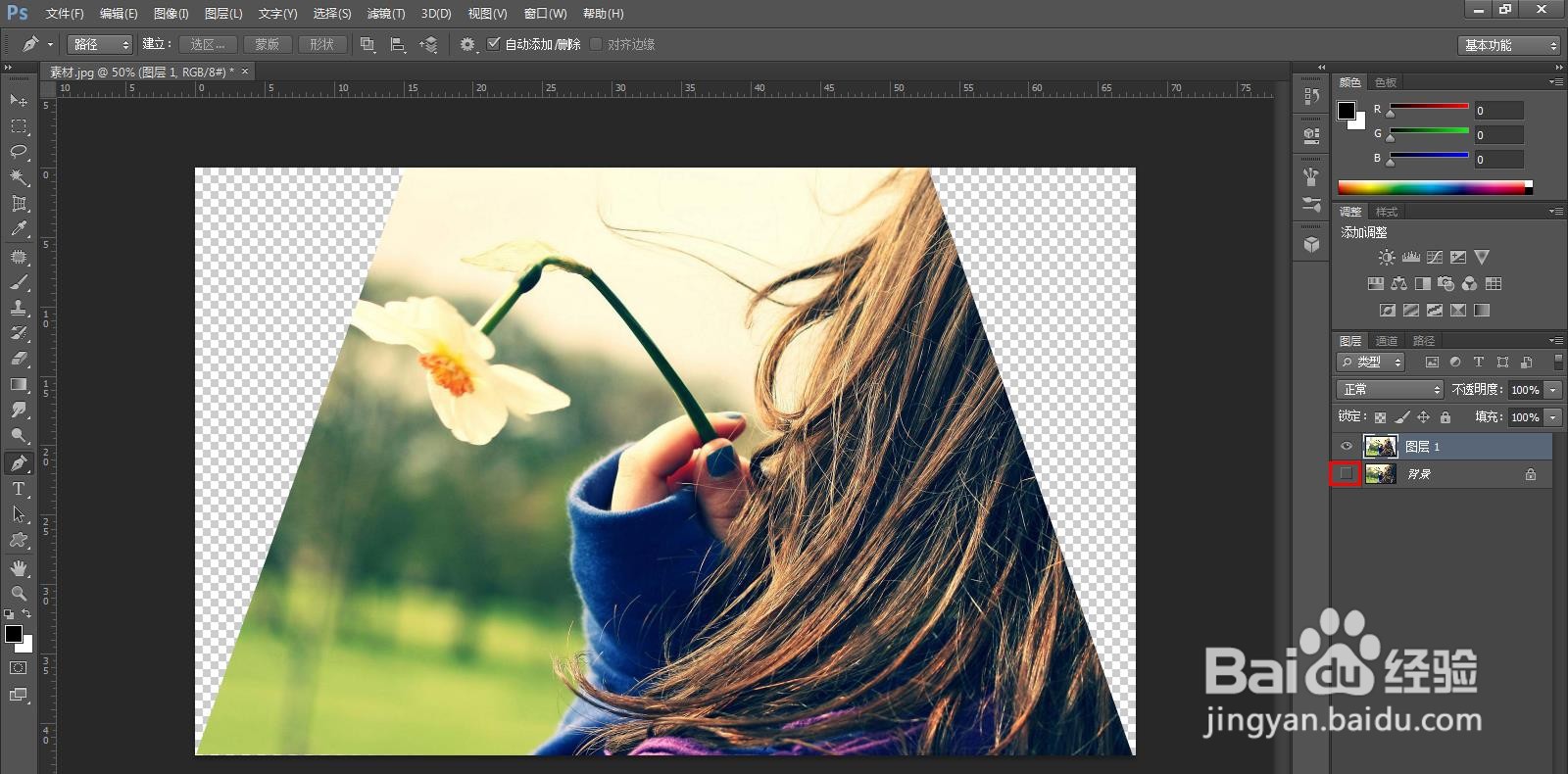Viewport: 1568px width, 774px height.
Task: Open the 路径 tool mode dropdown
Action: click(100, 44)
